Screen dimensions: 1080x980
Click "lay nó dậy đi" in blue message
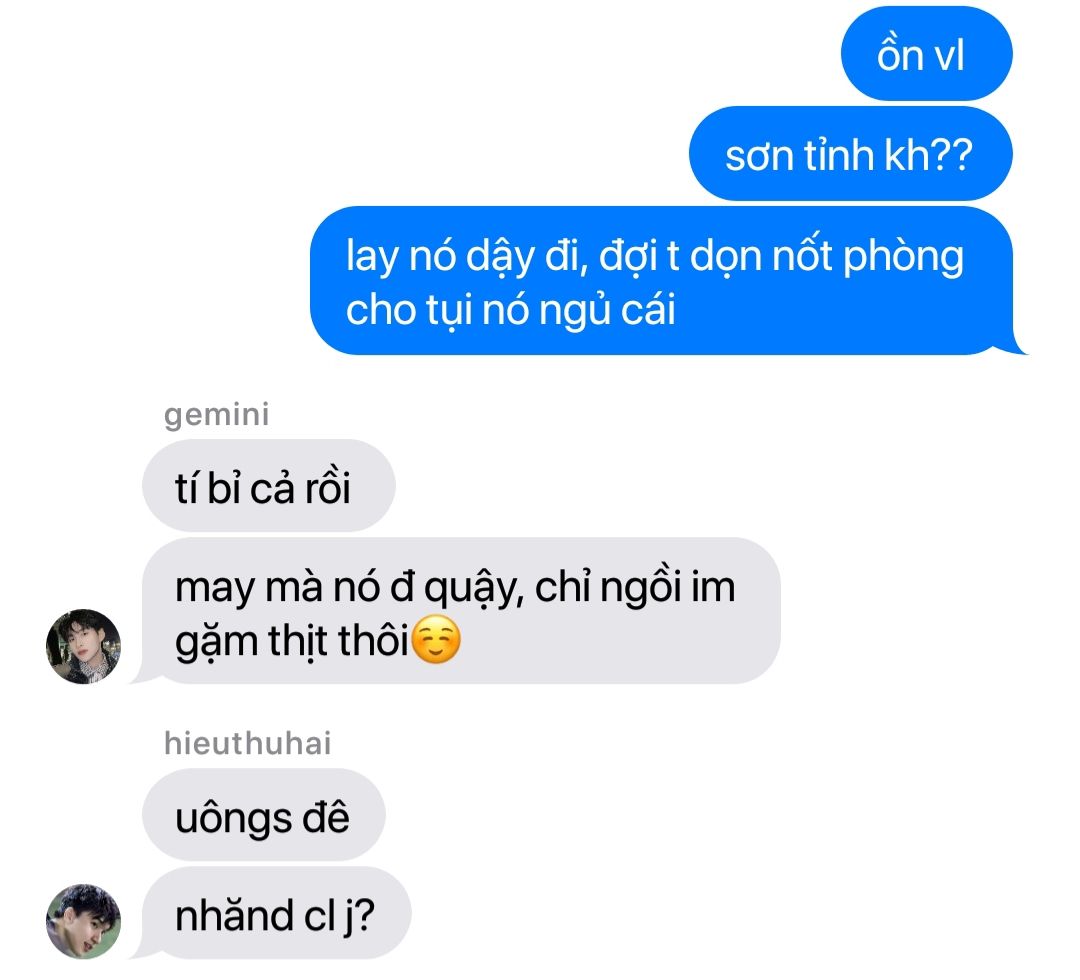467,256
